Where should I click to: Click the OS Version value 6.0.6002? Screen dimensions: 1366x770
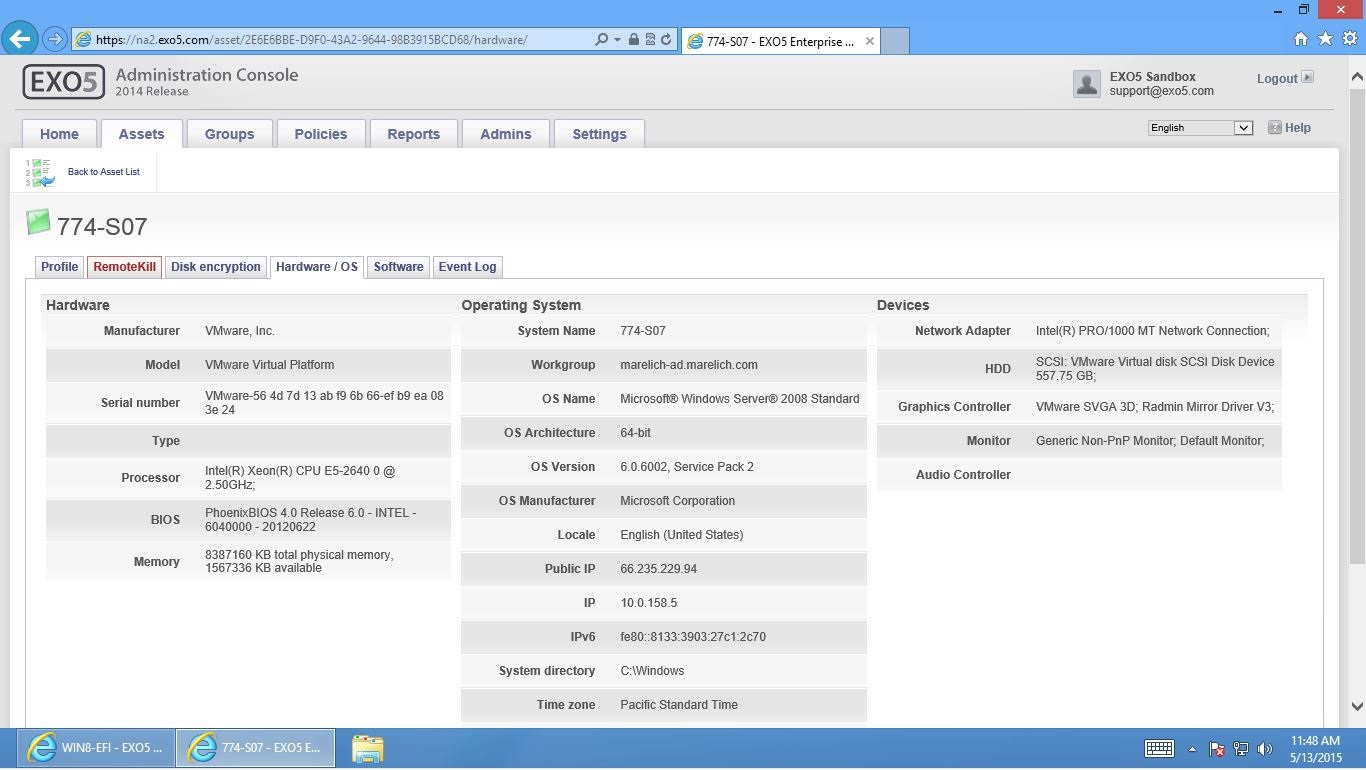tap(687, 467)
